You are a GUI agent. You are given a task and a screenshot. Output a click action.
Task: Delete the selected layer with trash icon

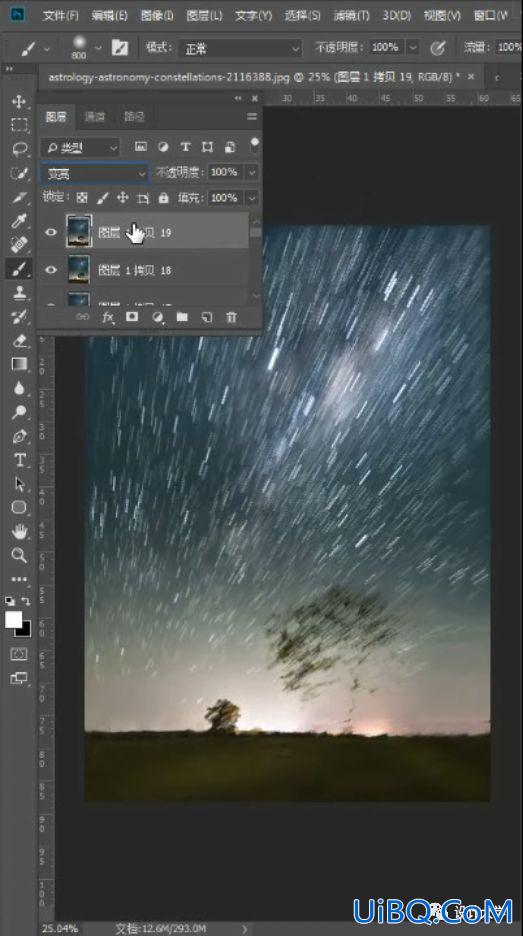click(231, 317)
